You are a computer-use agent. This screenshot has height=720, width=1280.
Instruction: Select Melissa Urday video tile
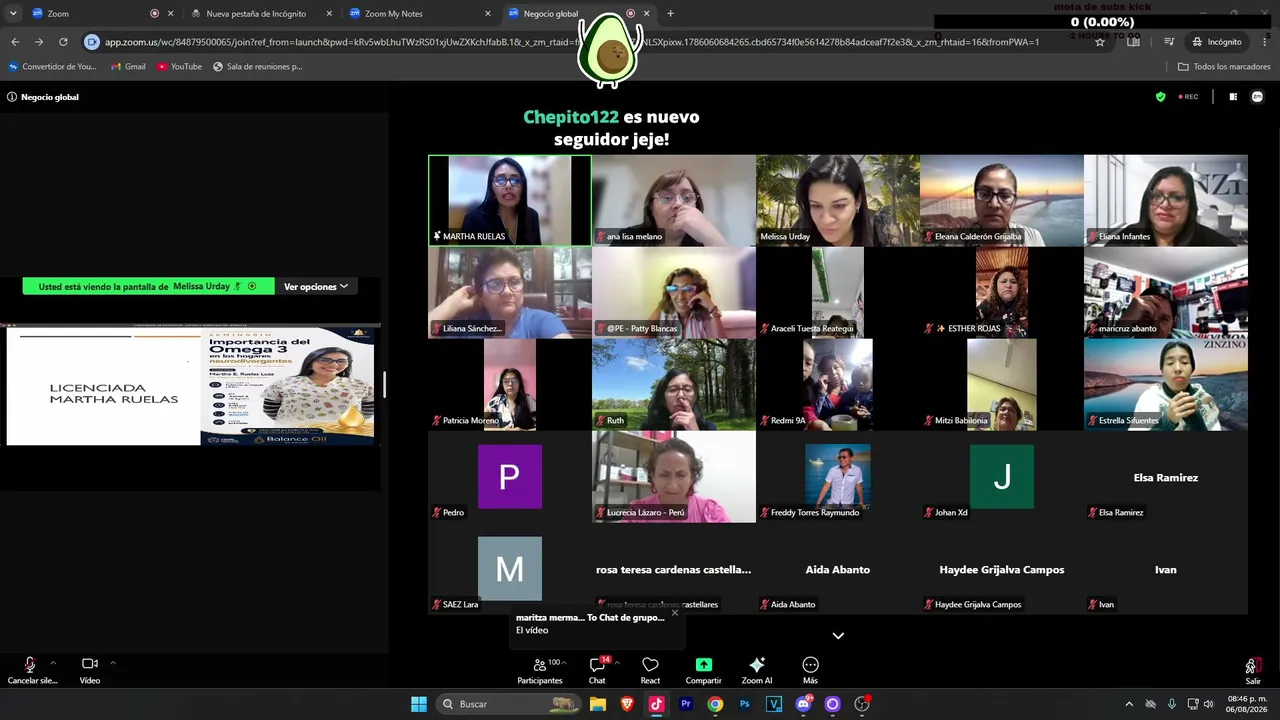838,200
